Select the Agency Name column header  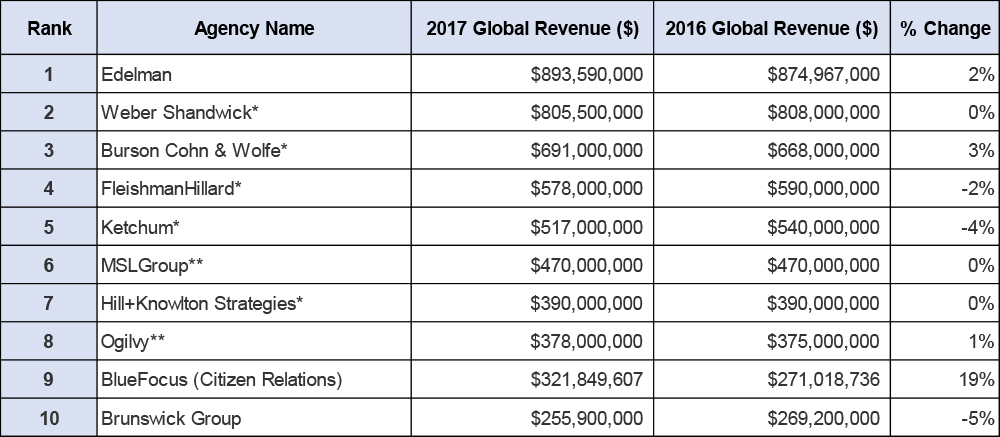click(254, 28)
